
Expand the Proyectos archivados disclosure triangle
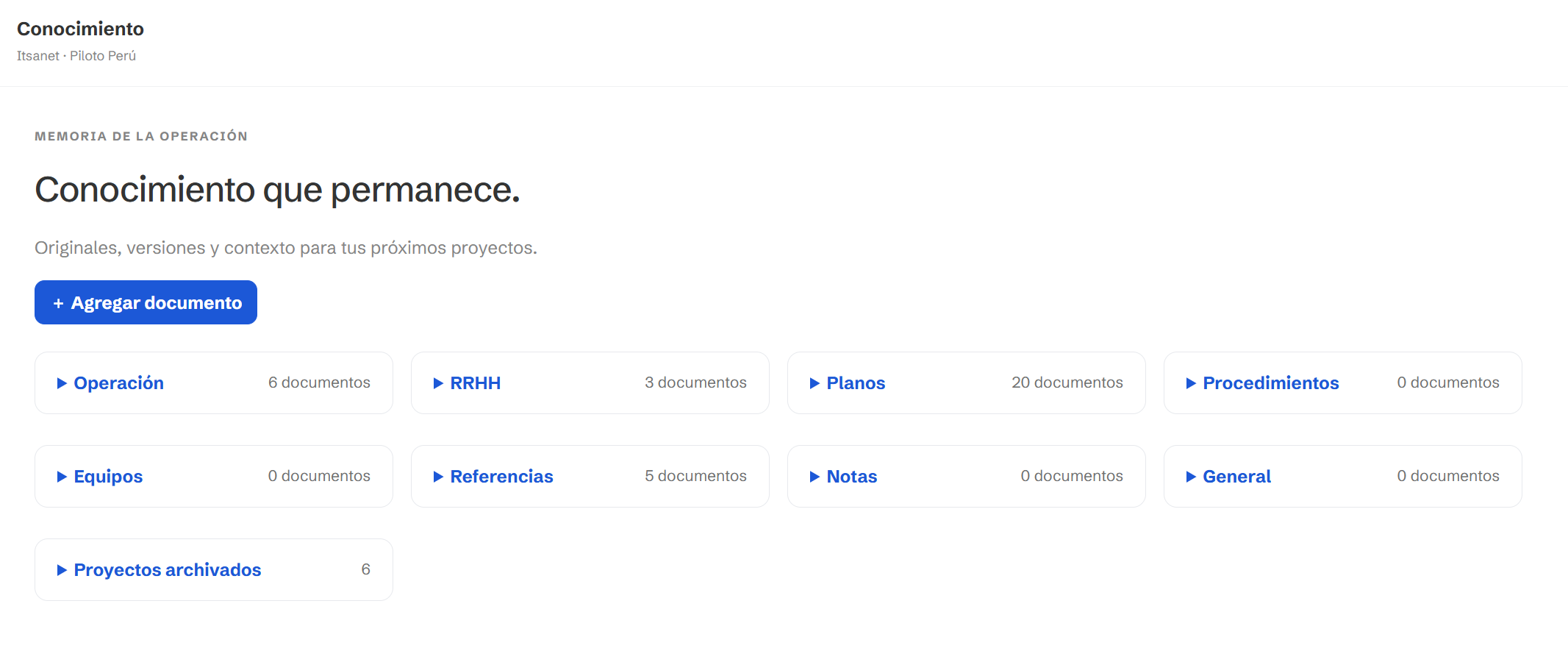coord(62,570)
